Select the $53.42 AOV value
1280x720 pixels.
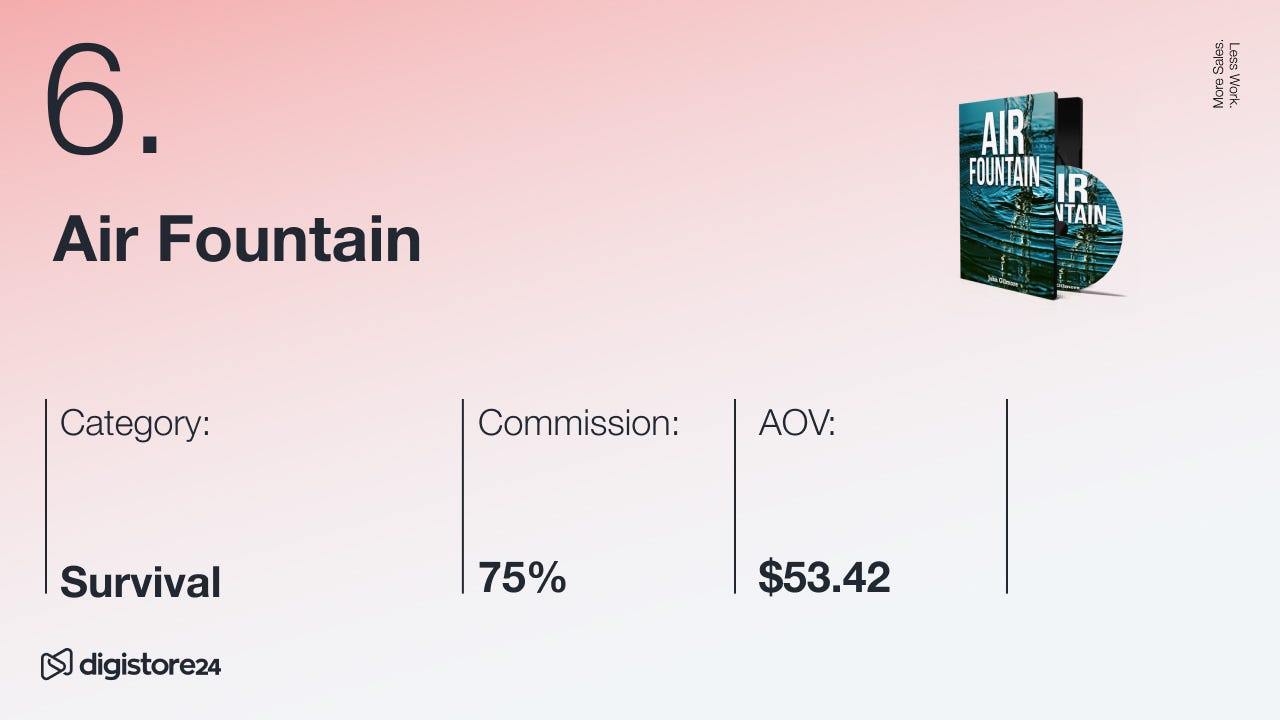pyautogui.click(x=824, y=577)
